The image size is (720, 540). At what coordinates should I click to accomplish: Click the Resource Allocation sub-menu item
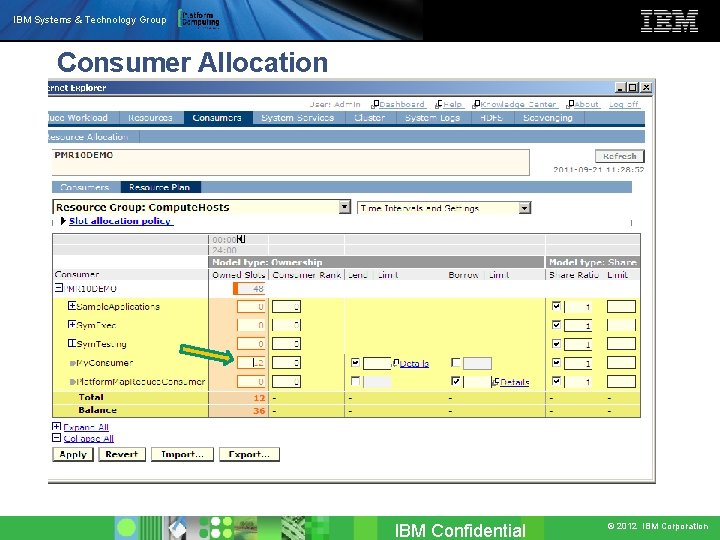pyautogui.click(x=87, y=137)
